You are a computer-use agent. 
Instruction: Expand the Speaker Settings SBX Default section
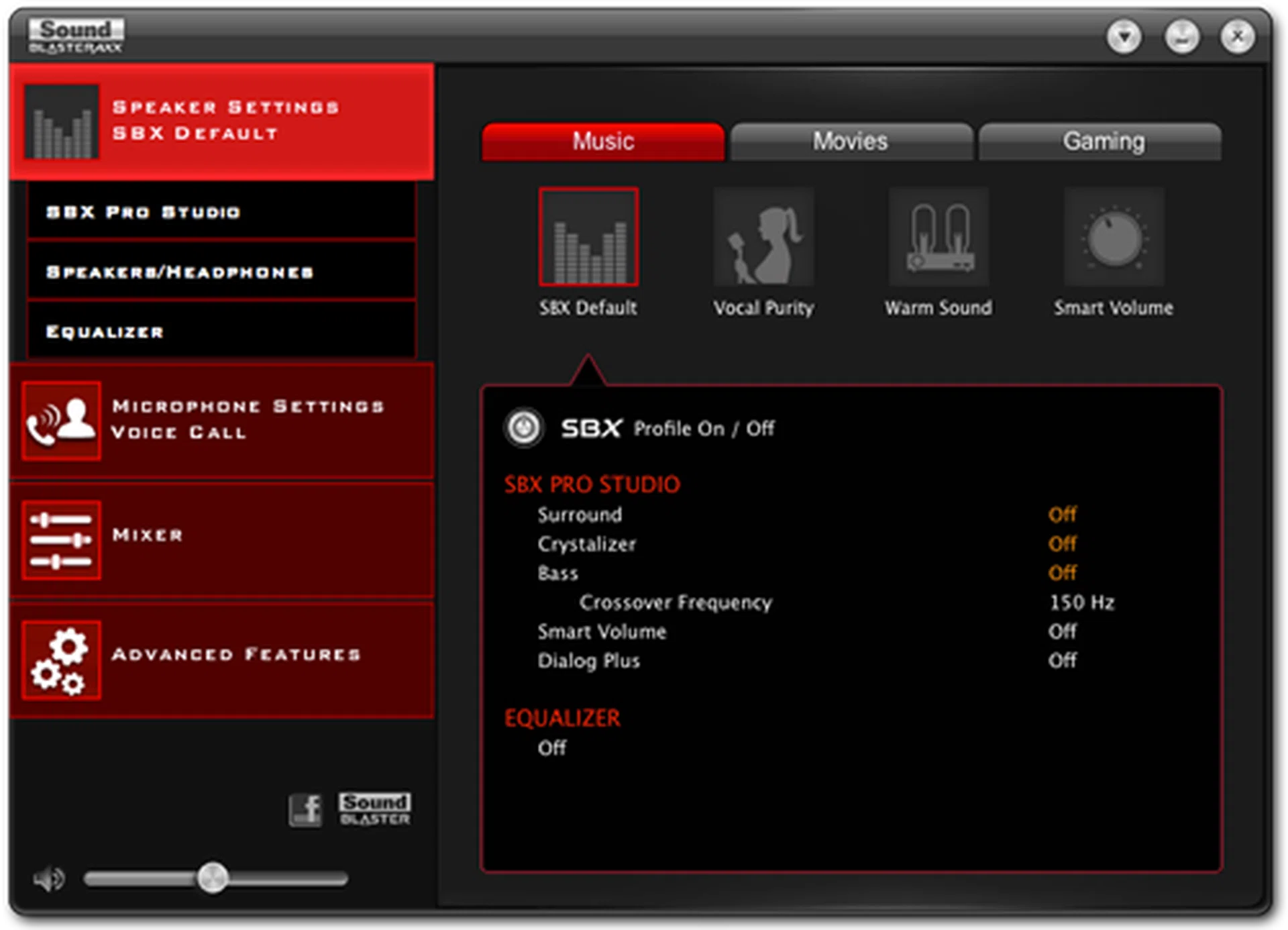pos(221,121)
